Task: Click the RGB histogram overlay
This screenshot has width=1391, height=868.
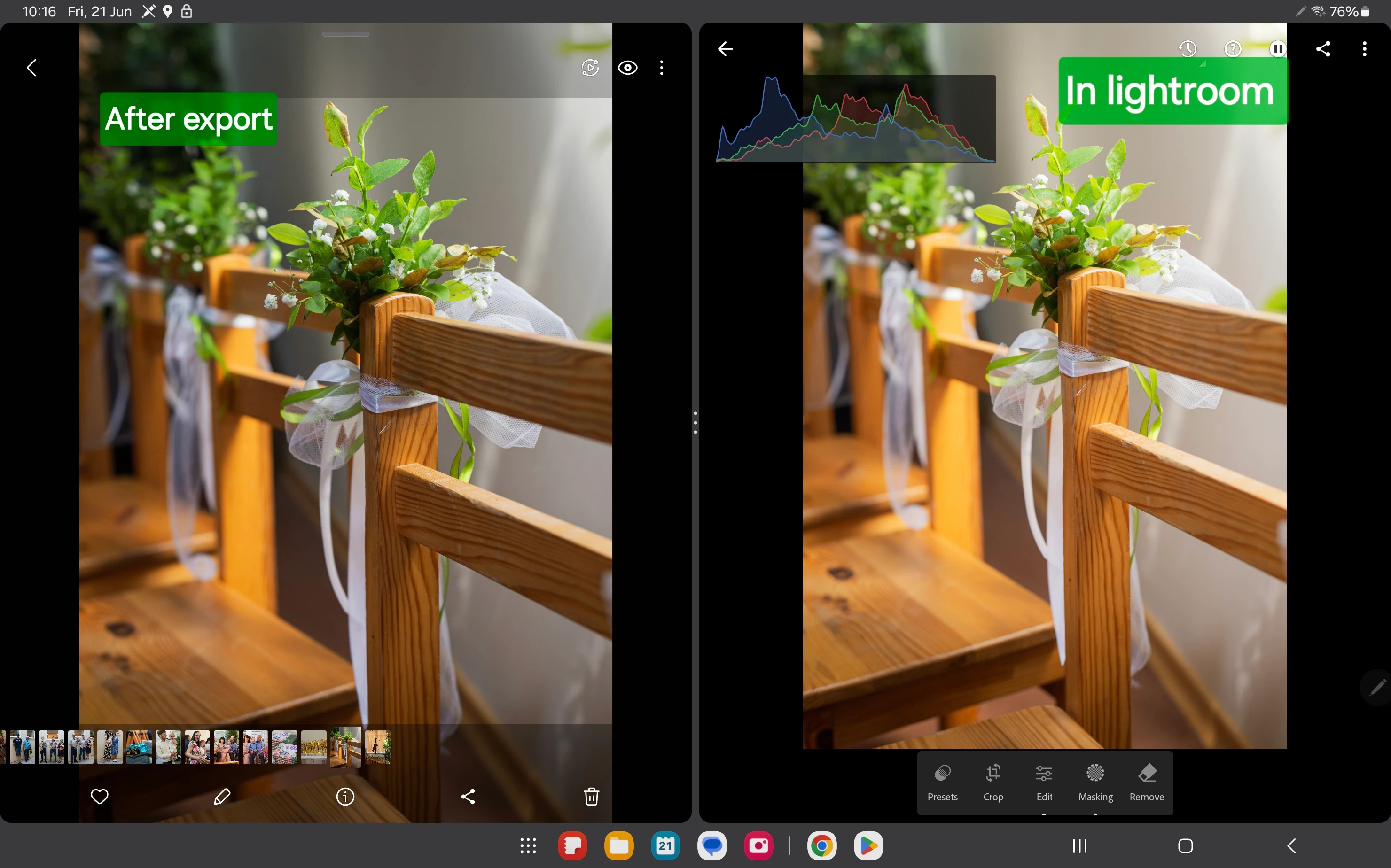Action: pyautogui.click(x=856, y=119)
